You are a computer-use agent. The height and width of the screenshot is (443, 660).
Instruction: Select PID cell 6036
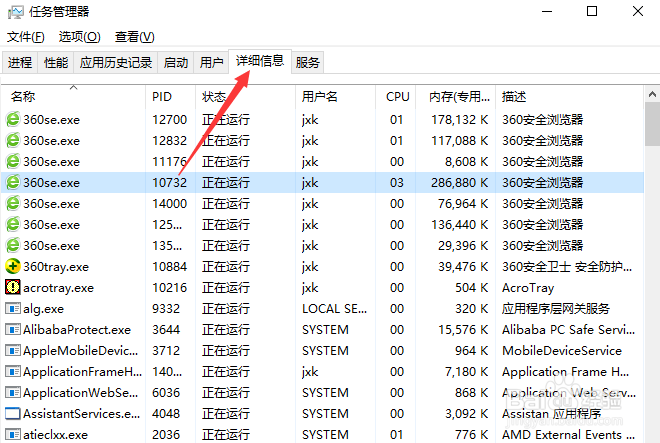pos(166,393)
